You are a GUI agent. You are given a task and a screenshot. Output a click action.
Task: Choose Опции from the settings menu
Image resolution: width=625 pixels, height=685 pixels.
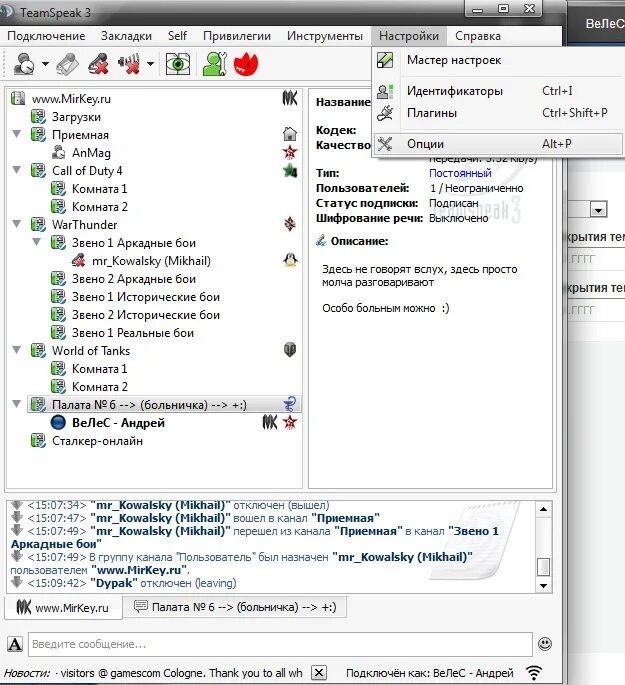coord(498,144)
